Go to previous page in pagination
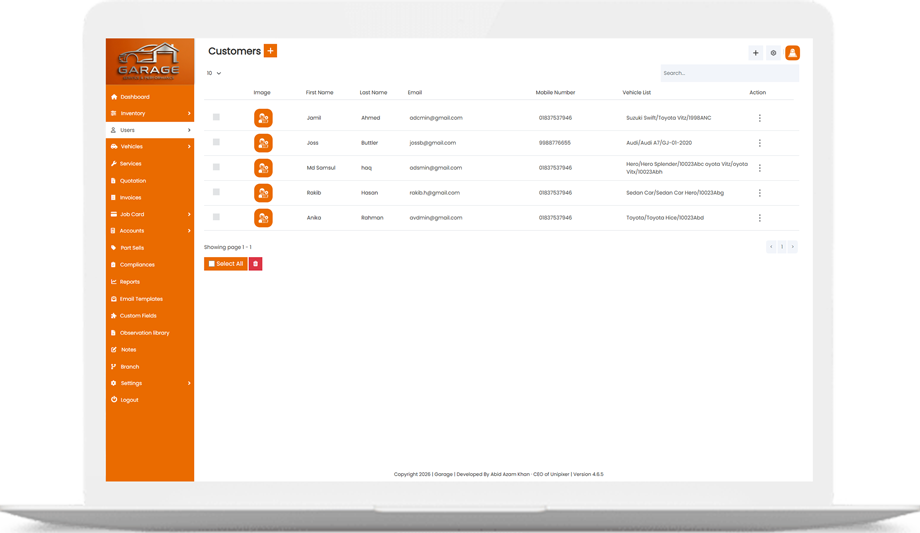Image resolution: width=920 pixels, height=533 pixels. [771, 247]
